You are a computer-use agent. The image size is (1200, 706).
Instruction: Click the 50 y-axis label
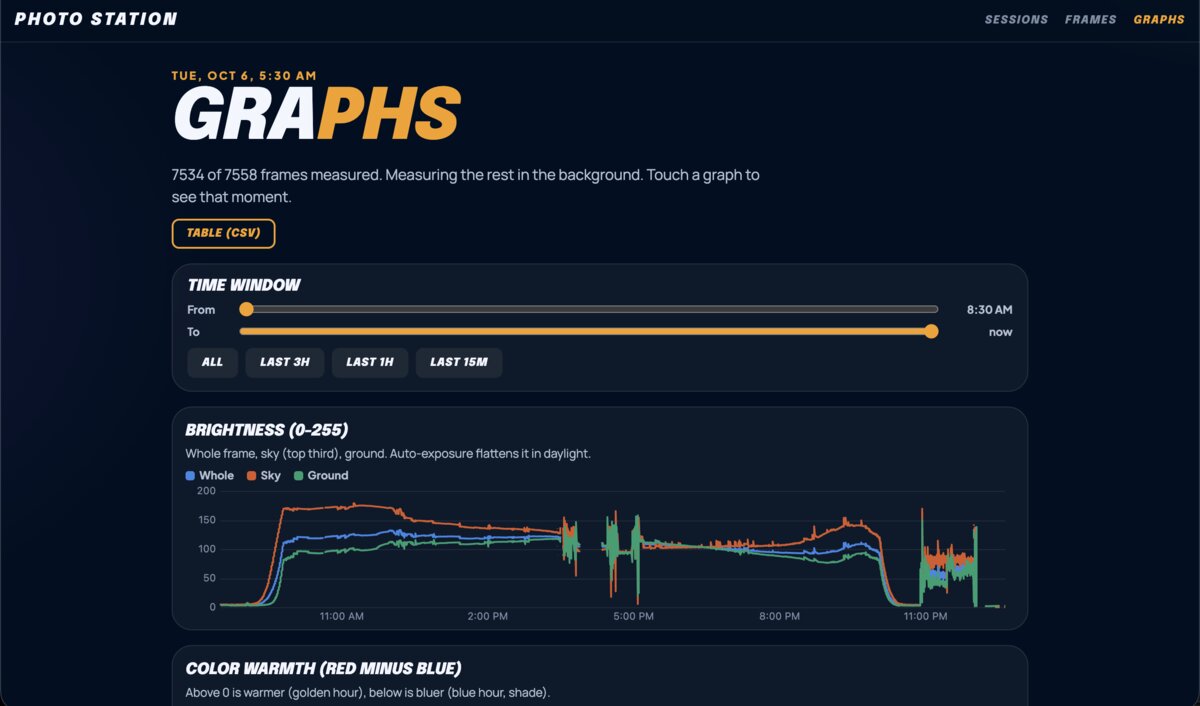pyautogui.click(x=209, y=578)
